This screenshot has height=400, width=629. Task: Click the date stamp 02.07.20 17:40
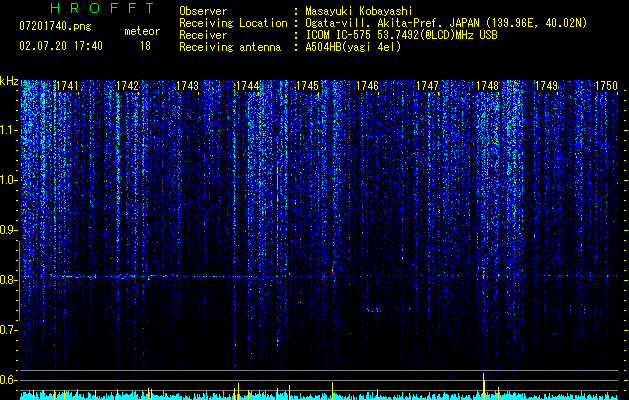coord(61,46)
